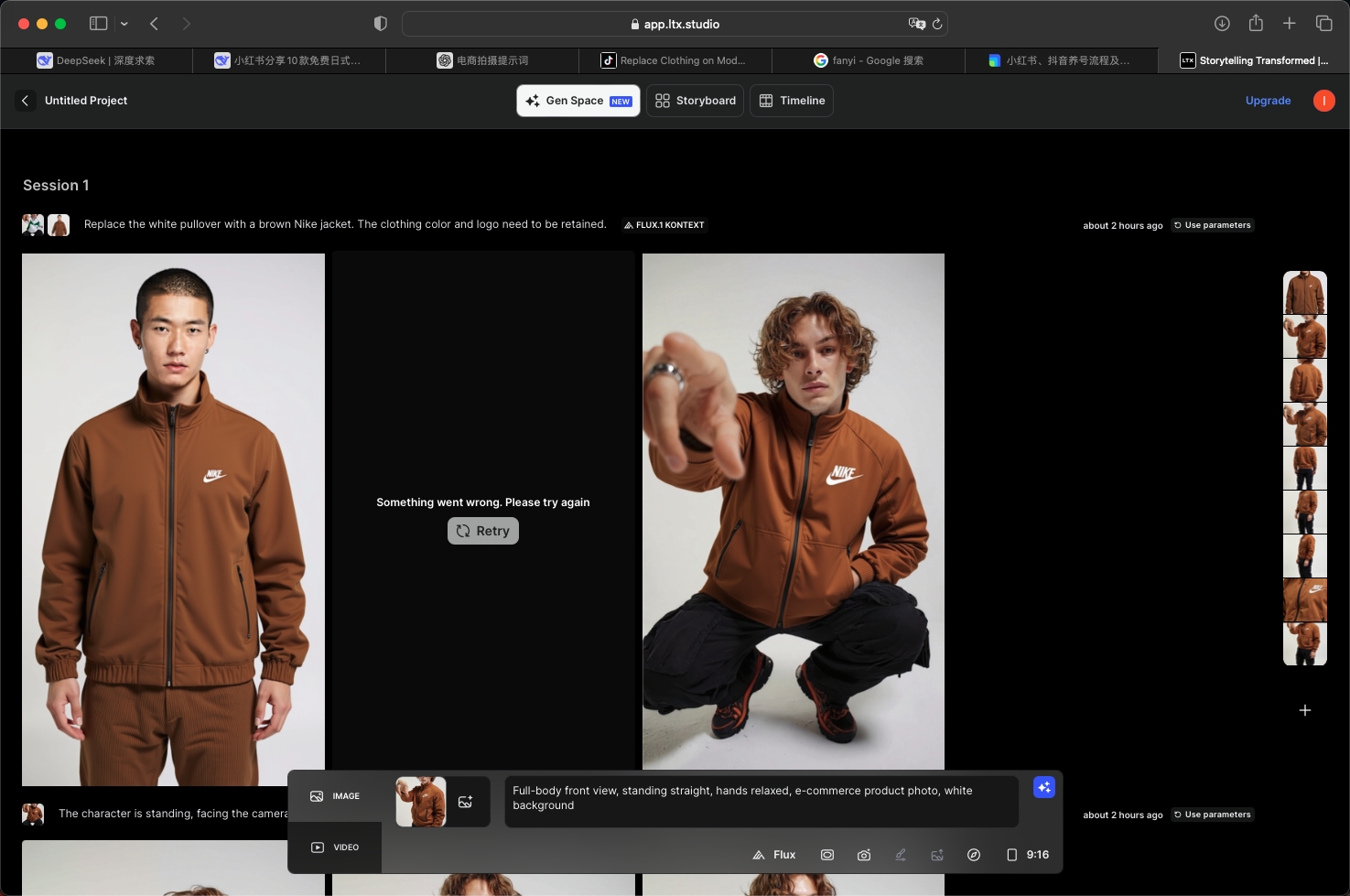Click the Upgrade link
The image size is (1350, 896).
pyautogui.click(x=1268, y=101)
